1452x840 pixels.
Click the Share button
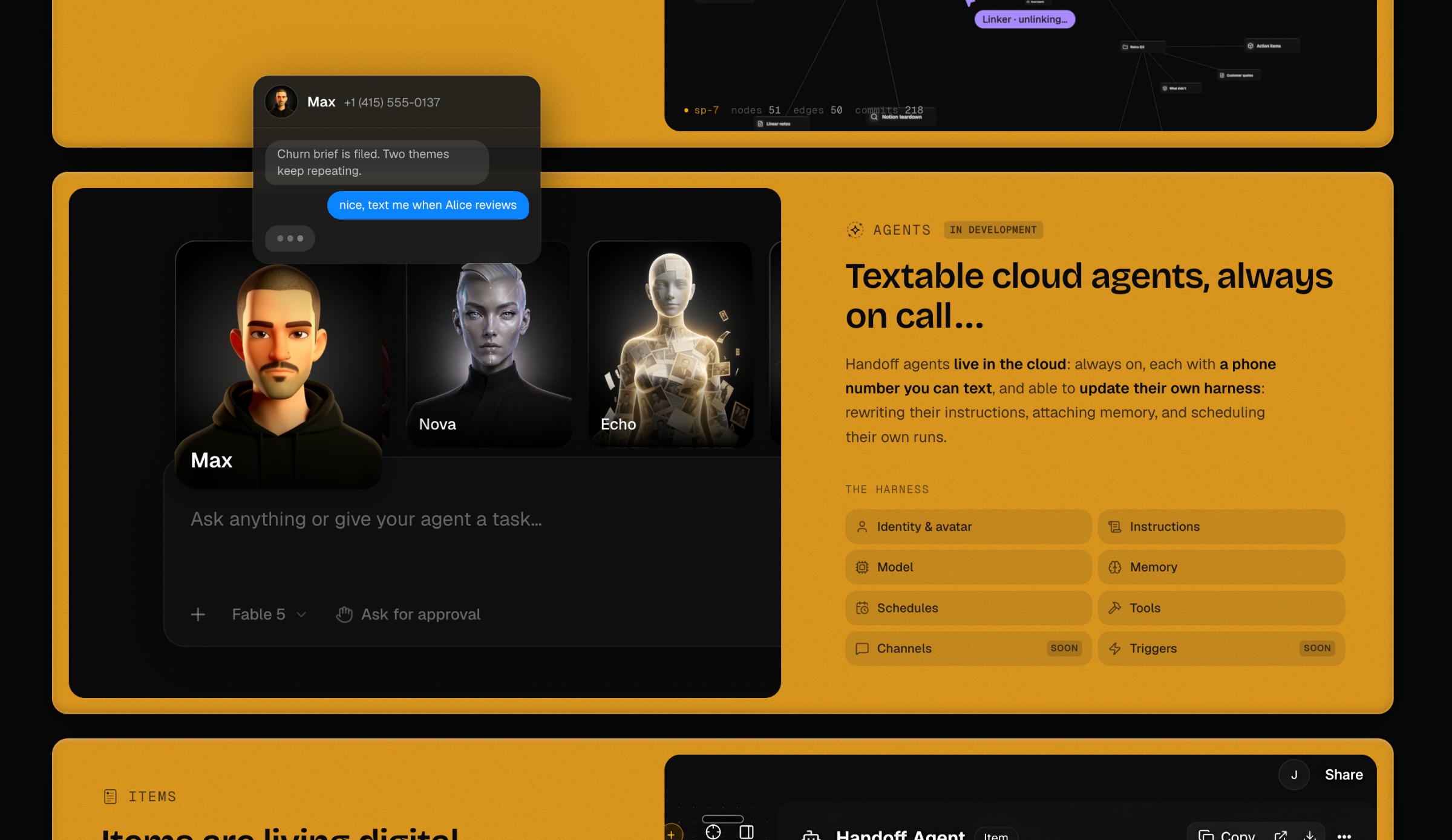1344,775
